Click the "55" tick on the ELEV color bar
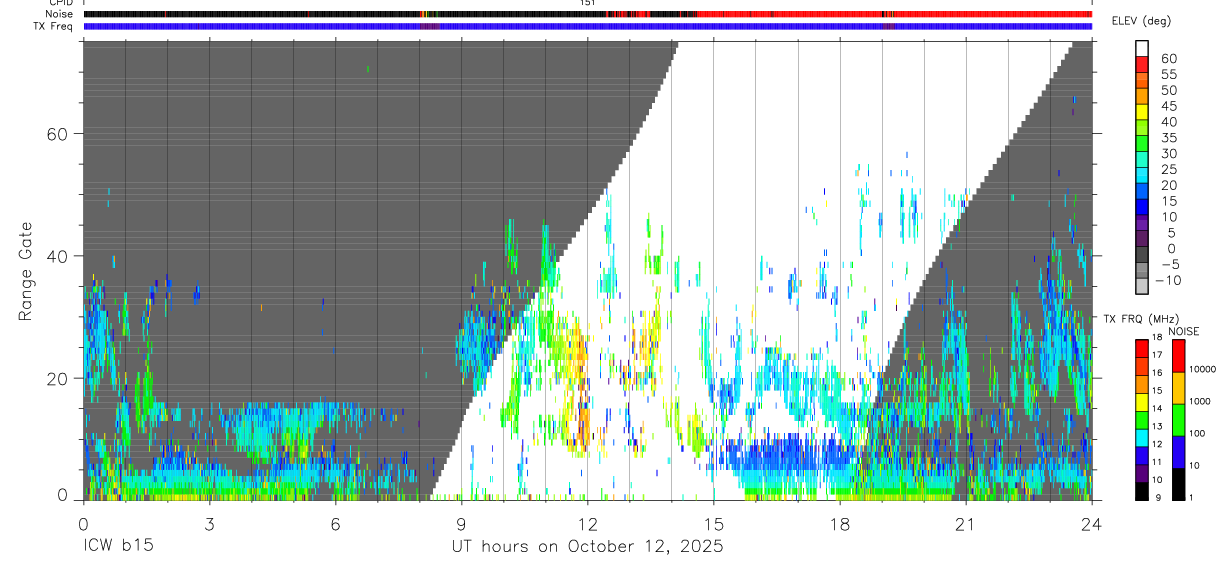Viewport: 1228px width, 567px height. click(x=1169, y=75)
